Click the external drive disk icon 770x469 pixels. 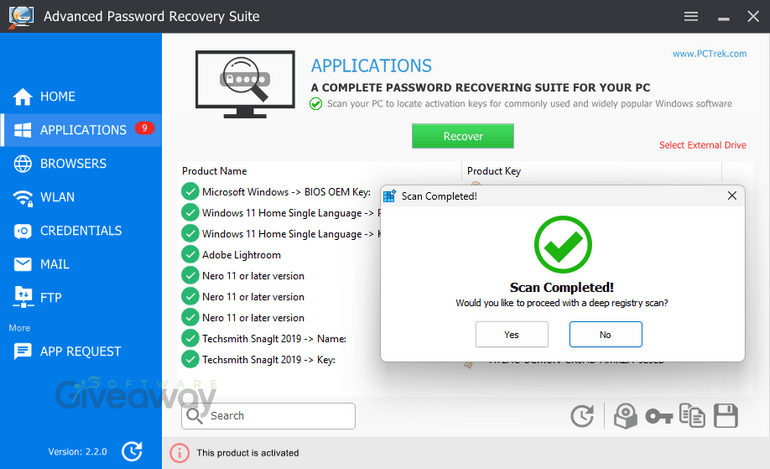click(626, 416)
